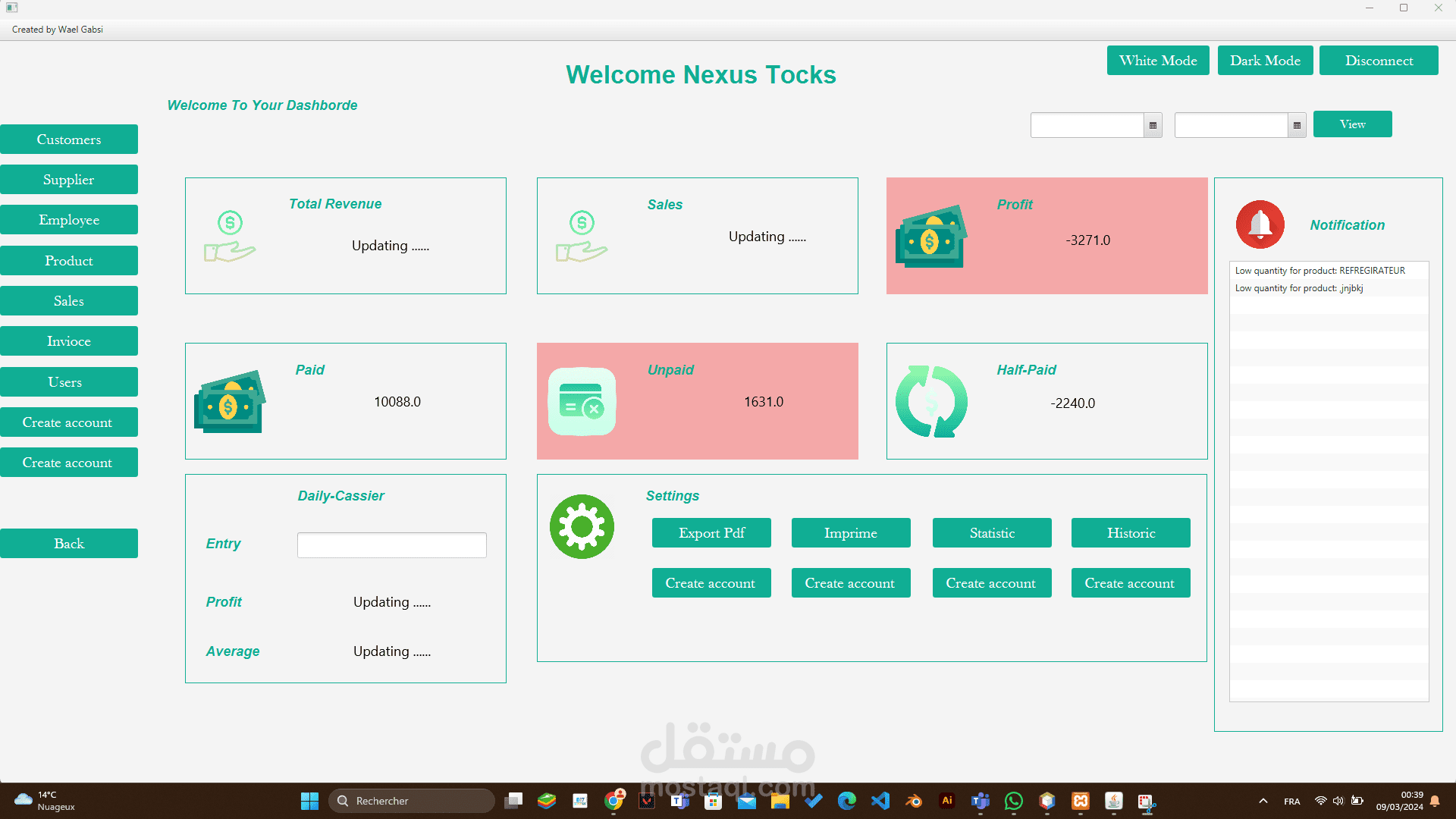Open the Customers section
Viewport: 1456px width, 819px height.
[x=69, y=140]
